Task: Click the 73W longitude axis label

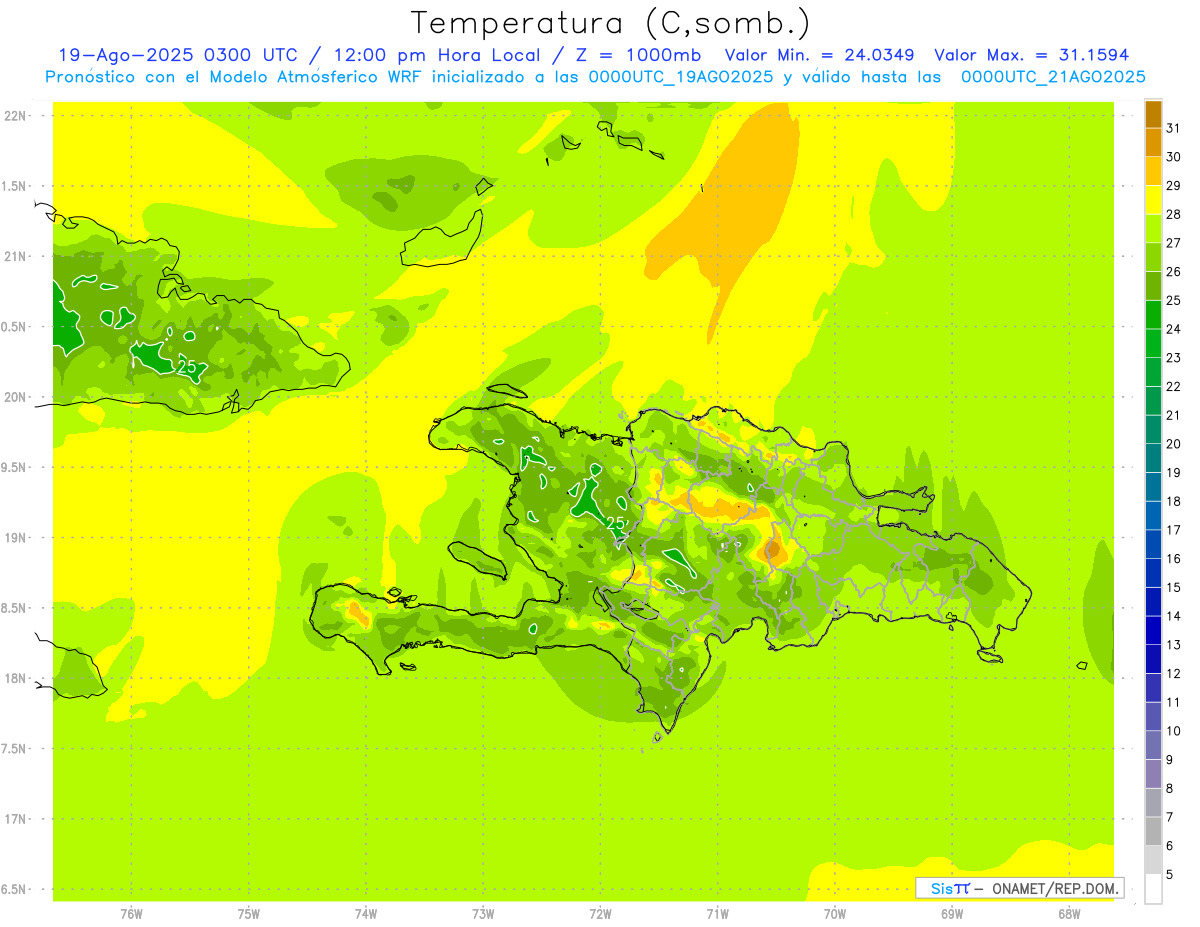Action: pyautogui.click(x=483, y=914)
